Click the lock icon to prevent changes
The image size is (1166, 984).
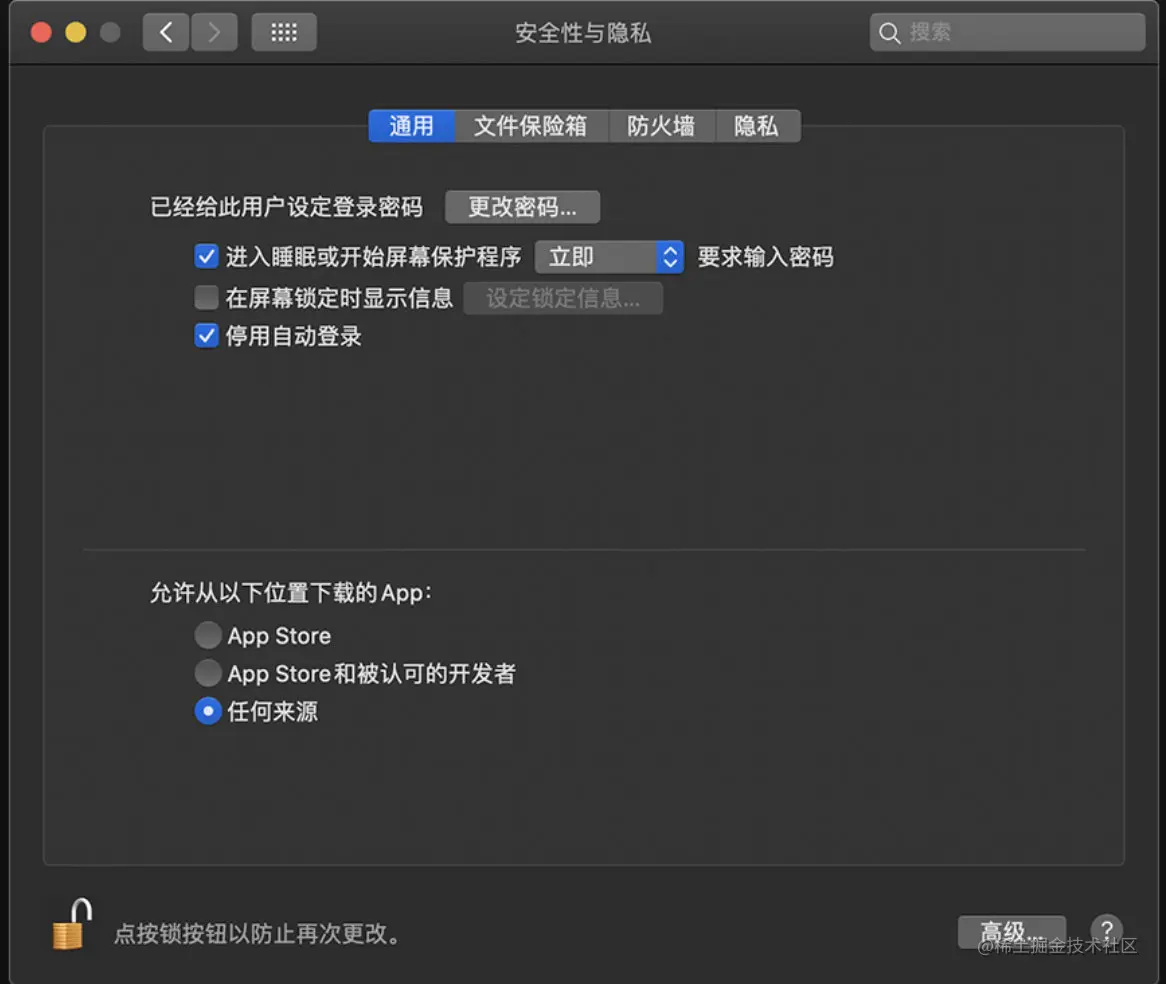point(71,924)
